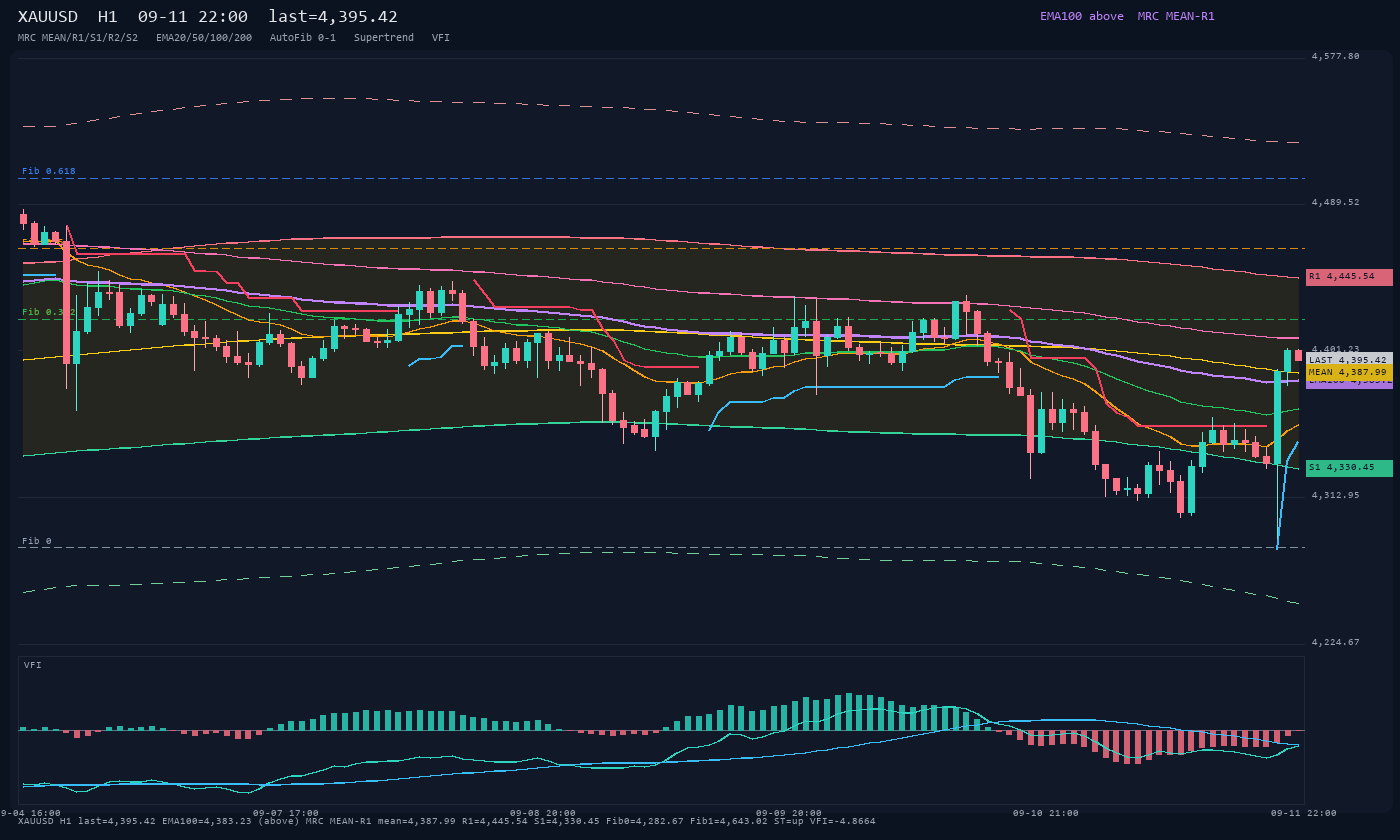
Task: Click the 4,312.95 price axis label
Action: pyautogui.click(x=1336, y=496)
